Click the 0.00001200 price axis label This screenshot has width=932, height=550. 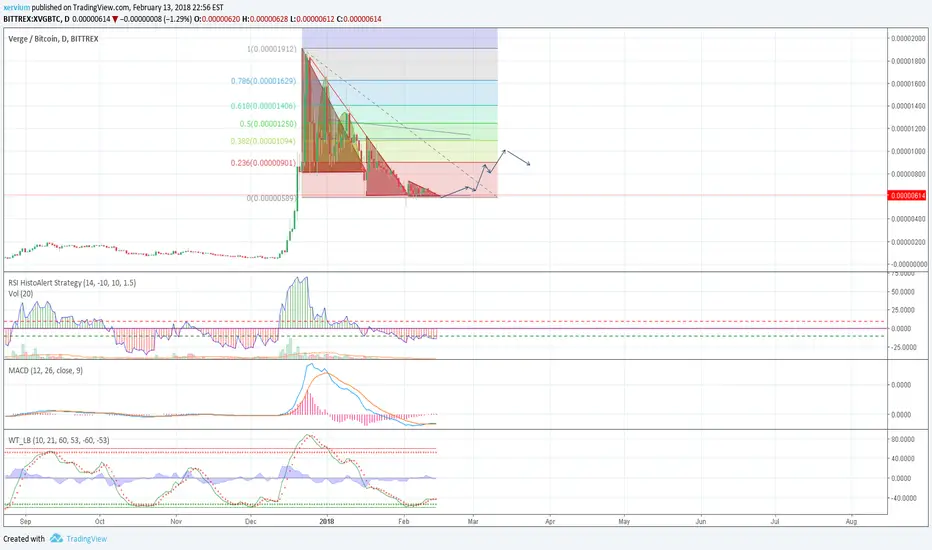[x=908, y=128]
